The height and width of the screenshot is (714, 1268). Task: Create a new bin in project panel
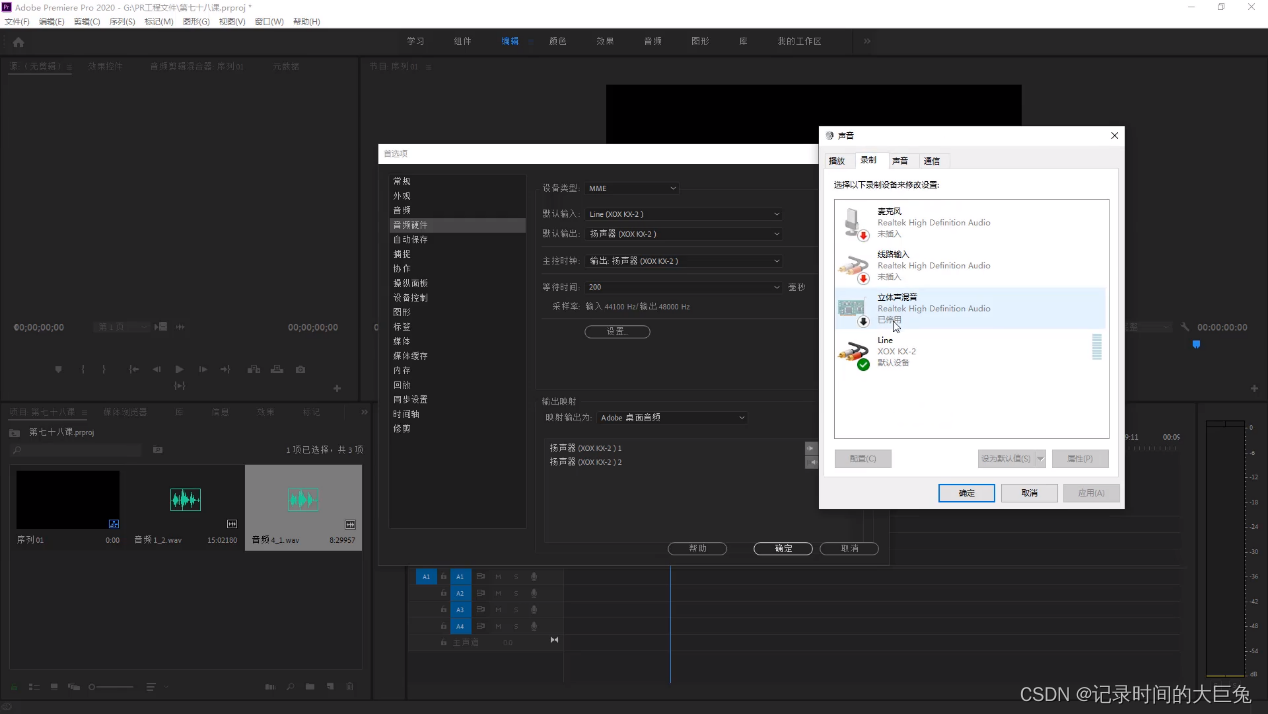pyautogui.click(x=310, y=687)
